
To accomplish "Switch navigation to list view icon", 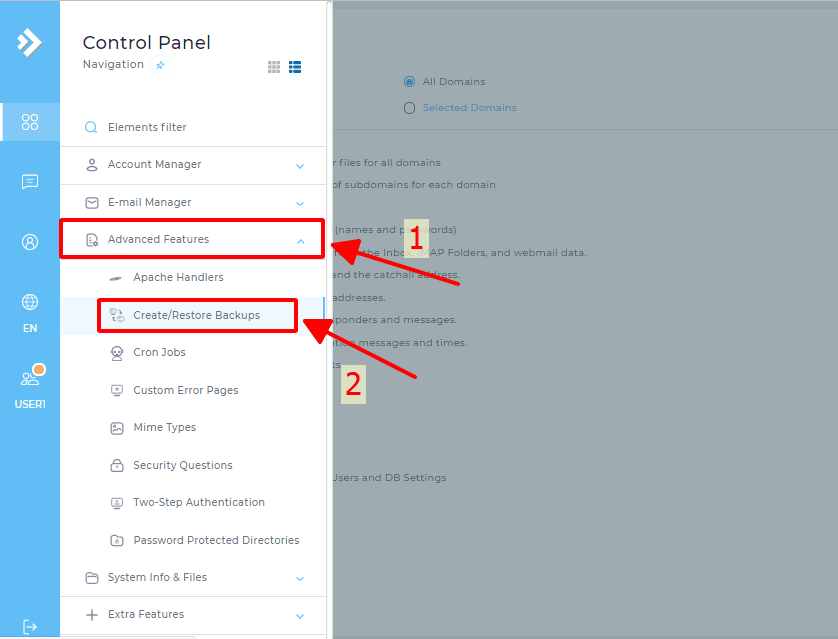I will coord(295,67).
